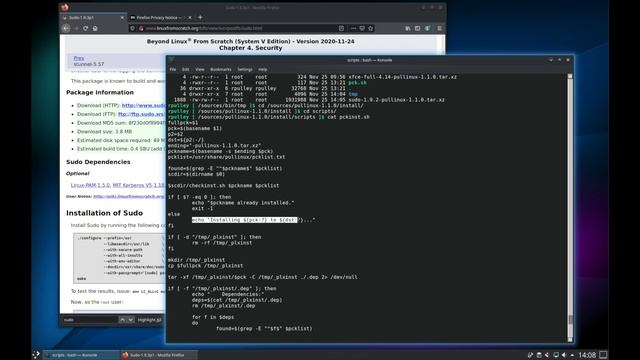This screenshot has height=360, width=640.
Task: Click the pck.sh filename in terminal listing
Action: 358,82
